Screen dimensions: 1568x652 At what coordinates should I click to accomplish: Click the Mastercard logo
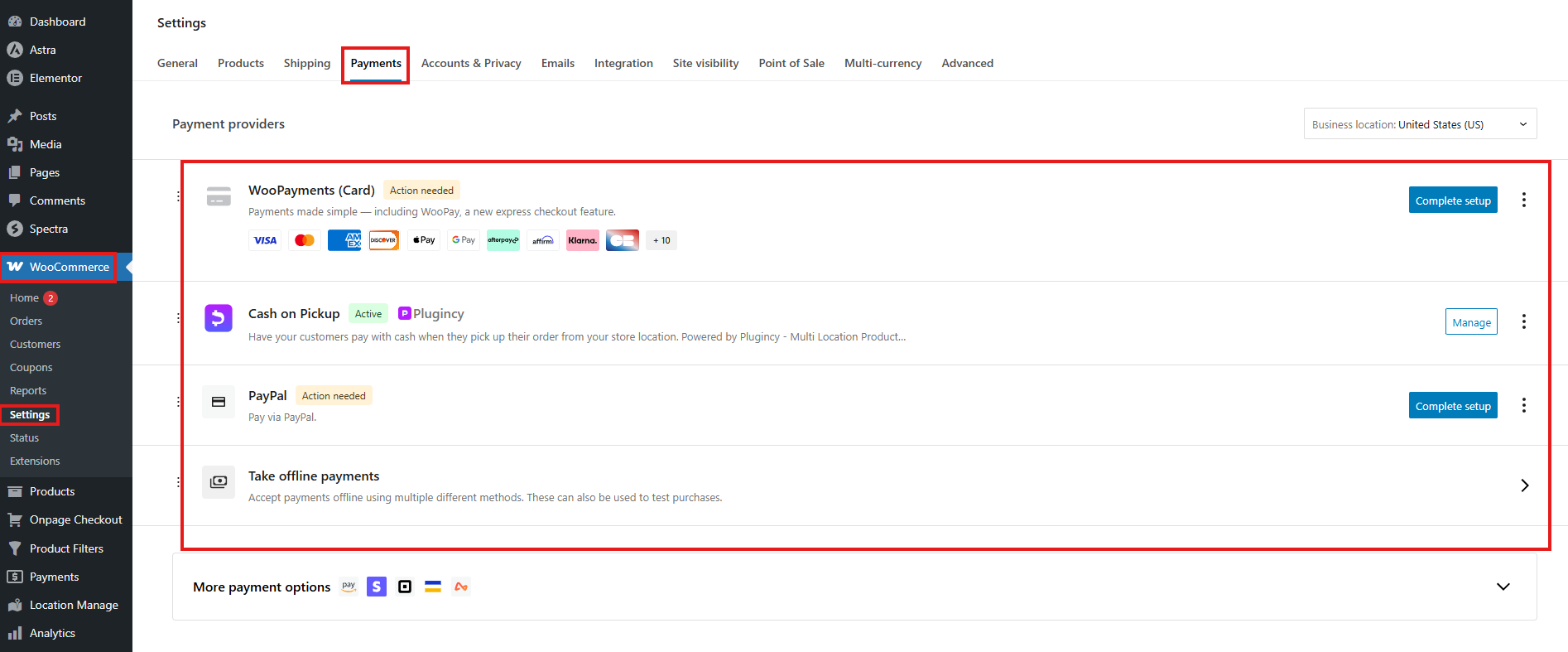click(x=305, y=240)
